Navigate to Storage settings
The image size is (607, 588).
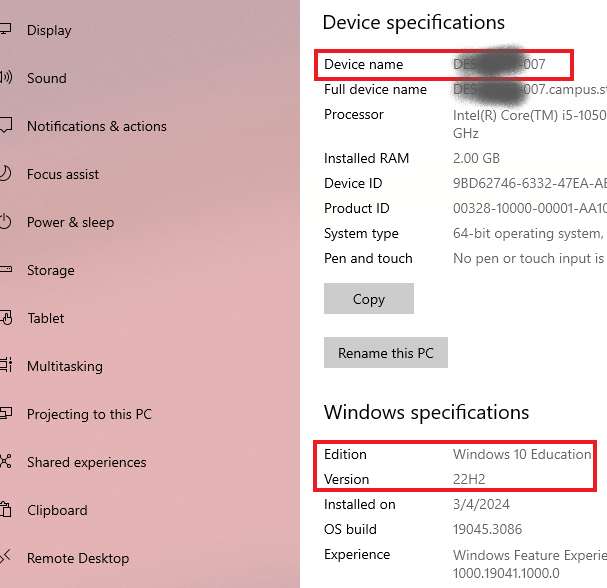click(x=51, y=270)
